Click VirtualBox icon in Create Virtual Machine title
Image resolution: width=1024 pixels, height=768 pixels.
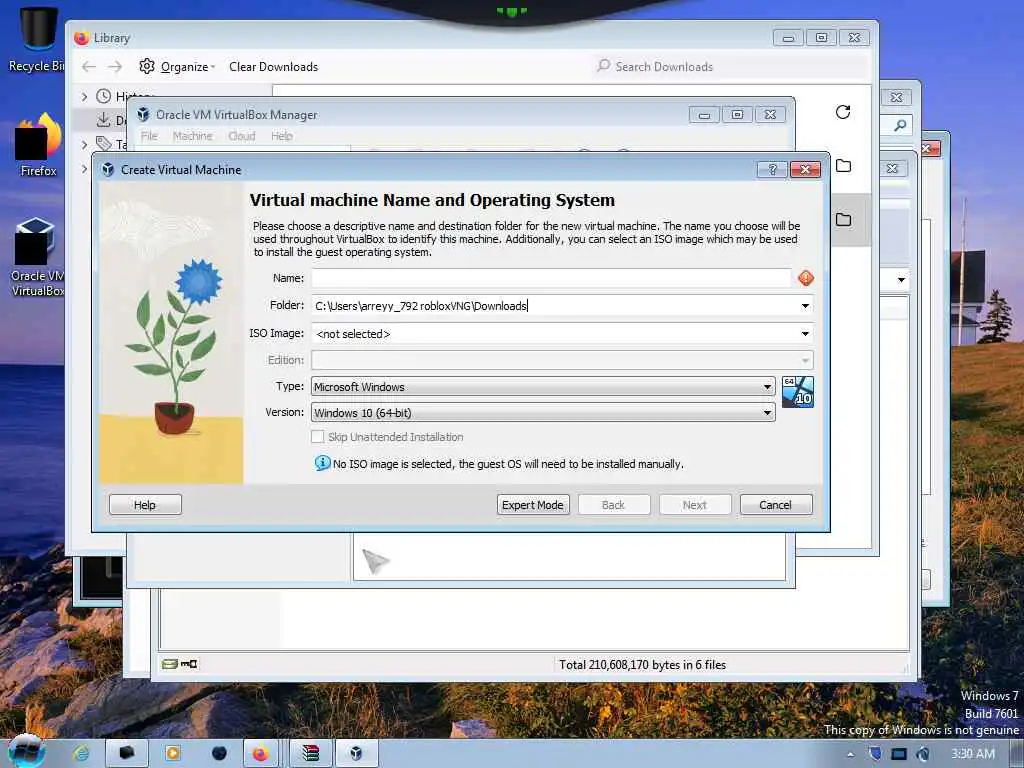(108, 170)
